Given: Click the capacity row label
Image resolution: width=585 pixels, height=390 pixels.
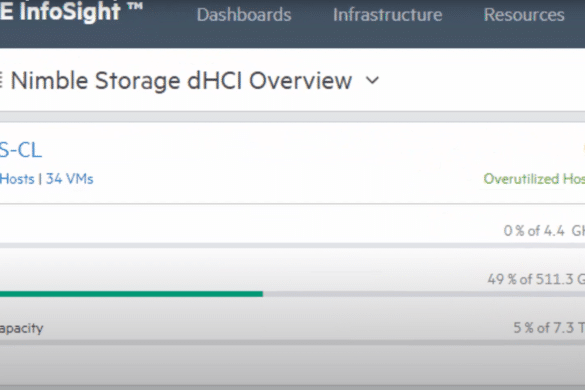Looking at the screenshot, I should pyautogui.click(x=22, y=328).
